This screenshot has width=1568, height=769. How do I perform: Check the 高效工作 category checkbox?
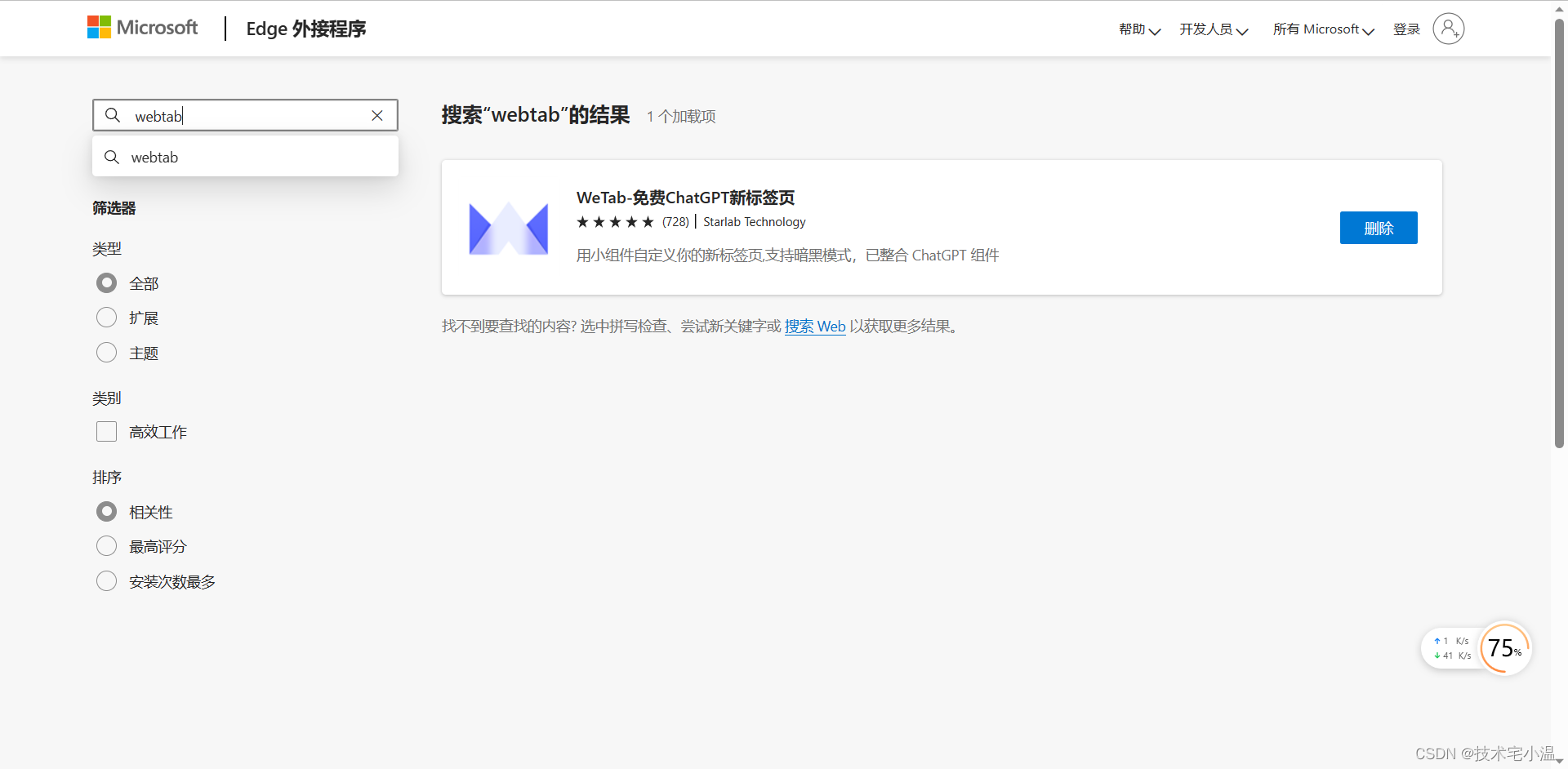(106, 432)
